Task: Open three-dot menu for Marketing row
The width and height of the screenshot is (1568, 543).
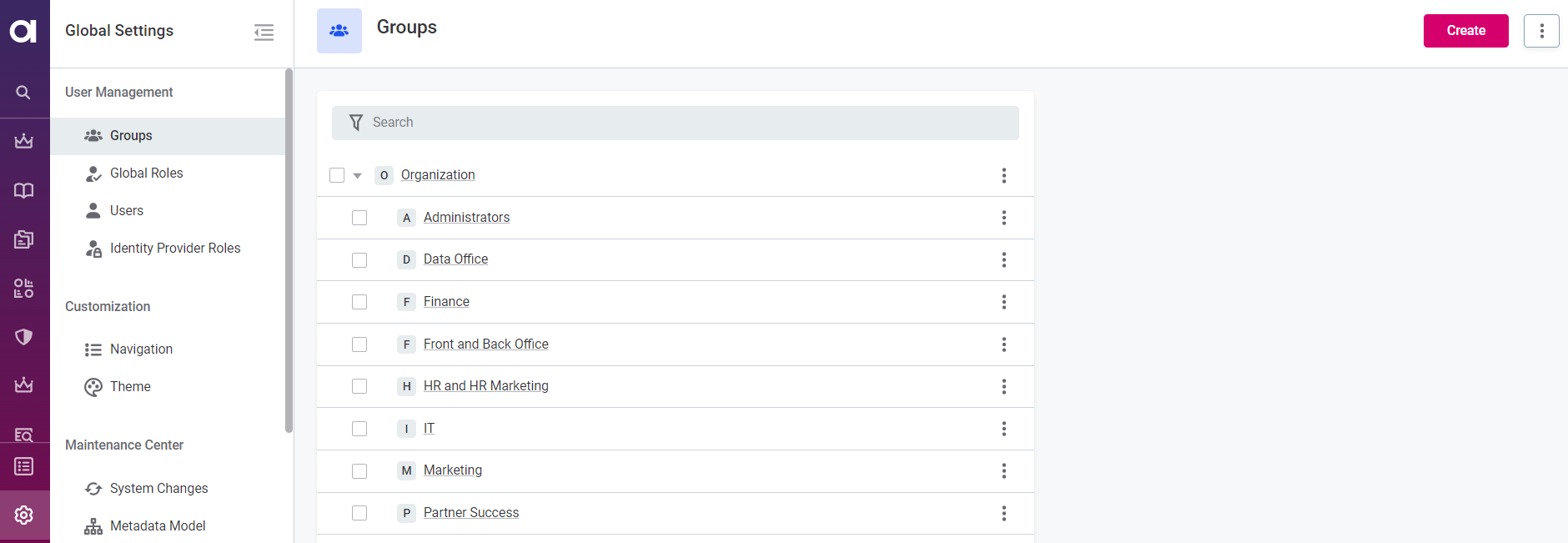Action: coord(1003,471)
